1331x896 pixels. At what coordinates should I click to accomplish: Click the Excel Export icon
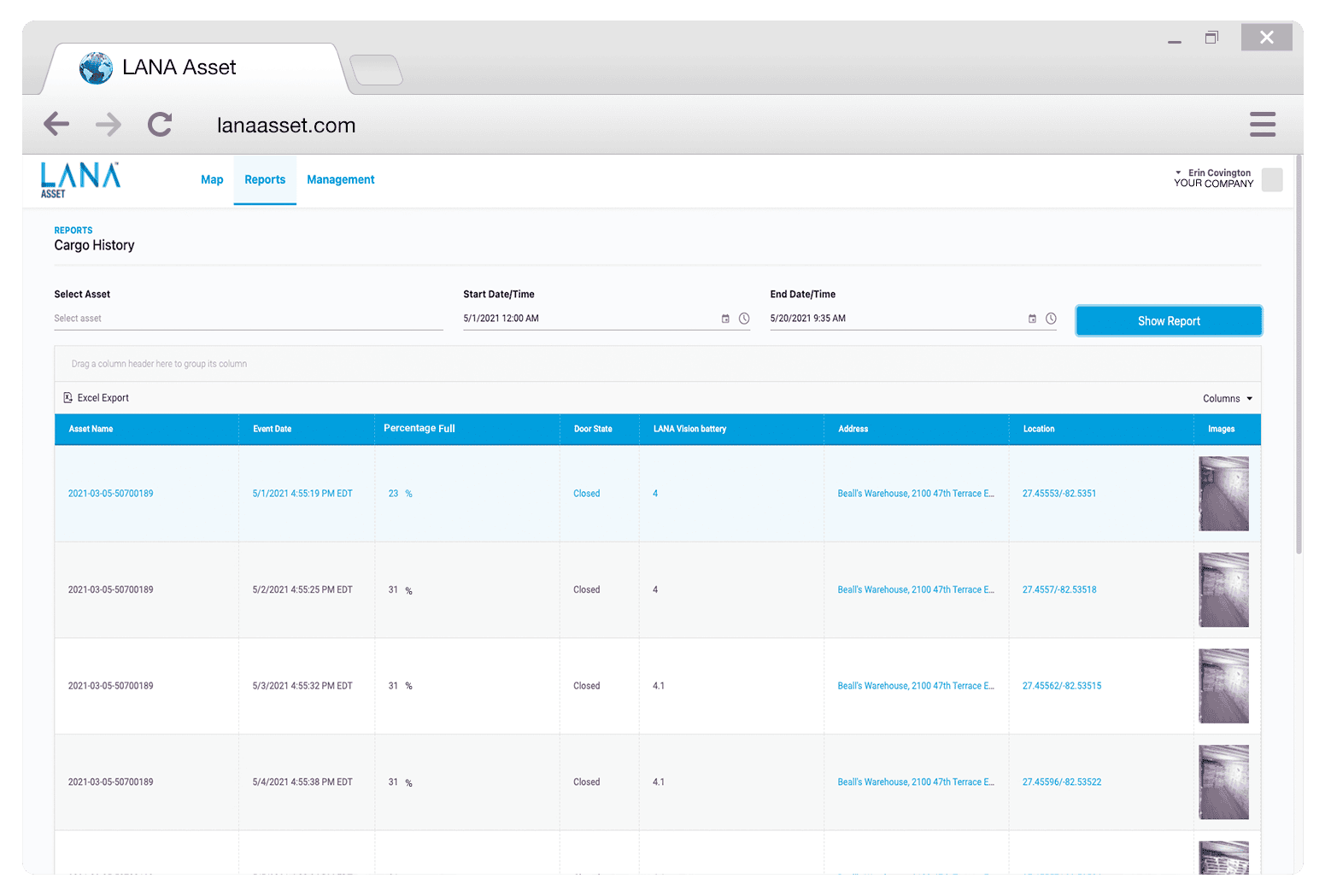pyautogui.click(x=68, y=398)
